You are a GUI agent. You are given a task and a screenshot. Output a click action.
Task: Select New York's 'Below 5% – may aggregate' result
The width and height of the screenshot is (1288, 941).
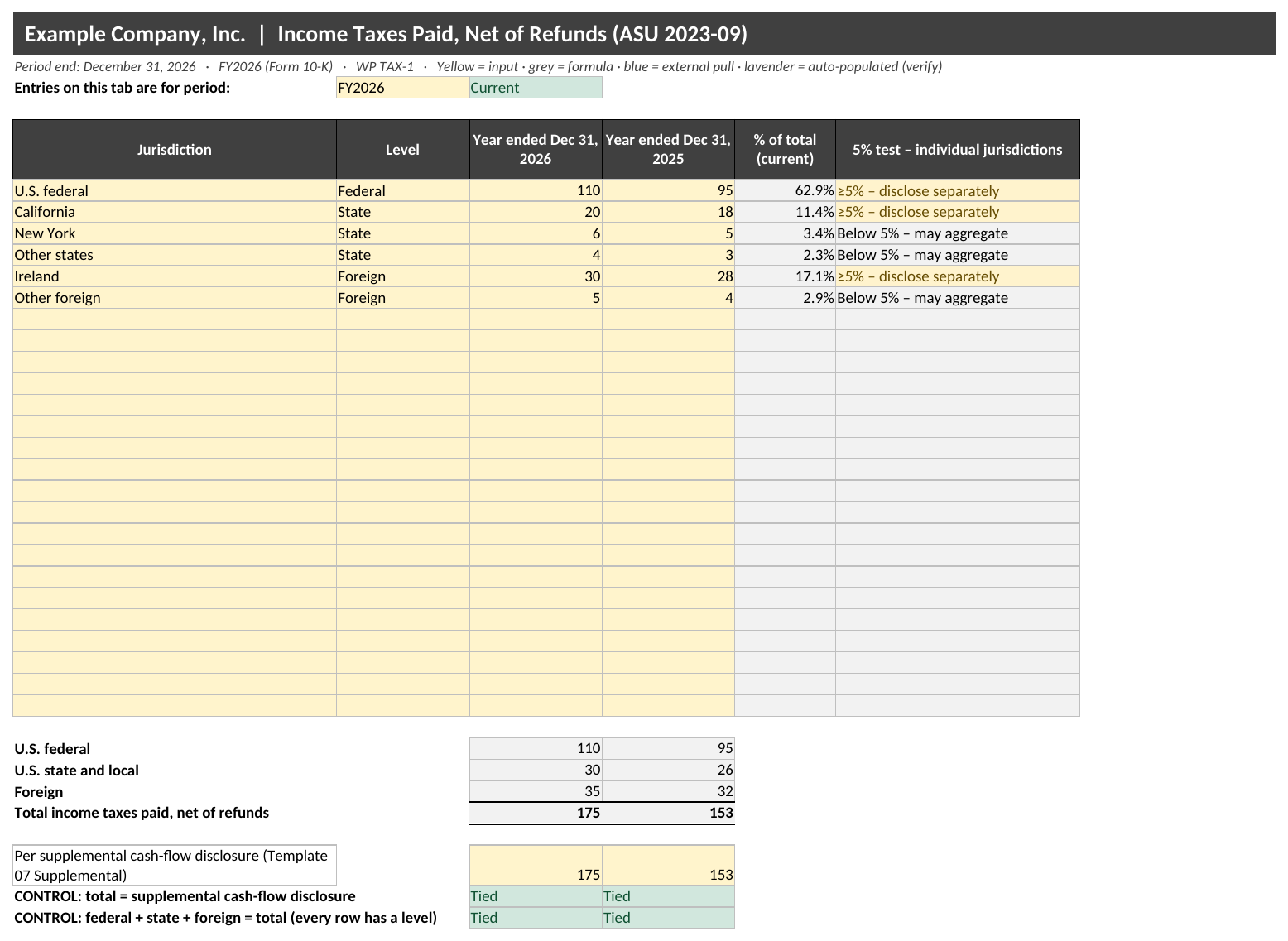click(958, 233)
